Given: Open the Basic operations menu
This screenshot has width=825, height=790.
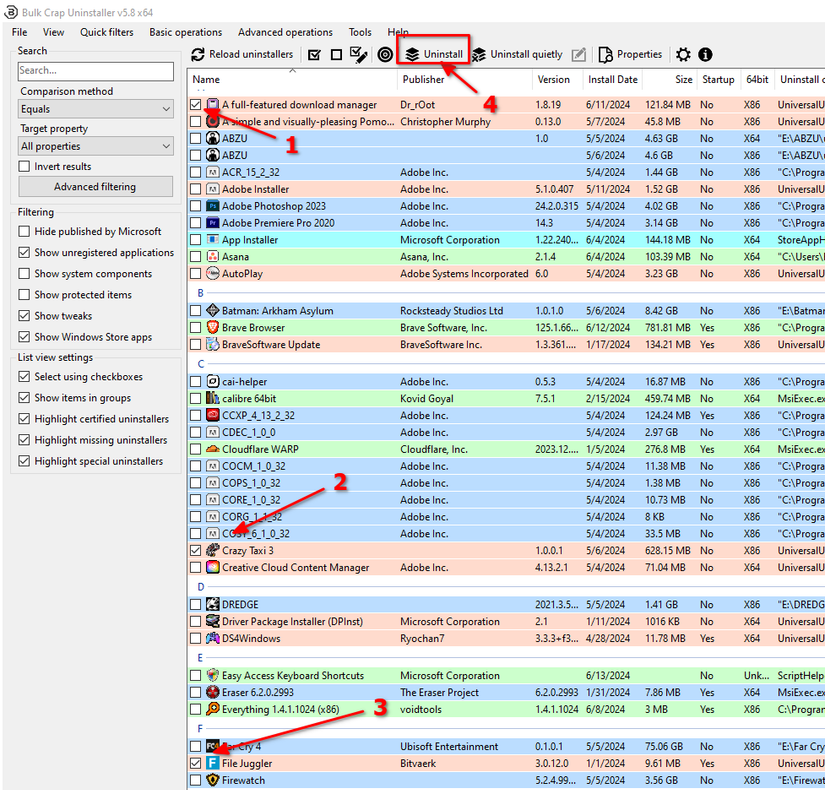Looking at the screenshot, I should [186, 32].
